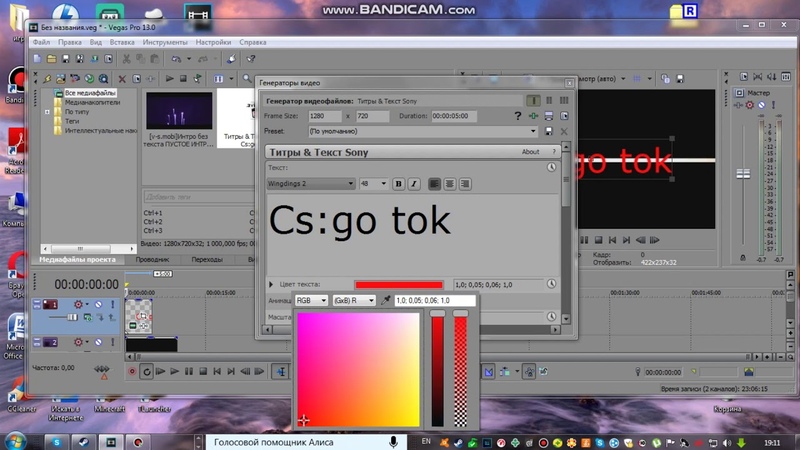Toggle animation clock for Текст
Screen dimensions: 800x450
click(x=551, y=167)
